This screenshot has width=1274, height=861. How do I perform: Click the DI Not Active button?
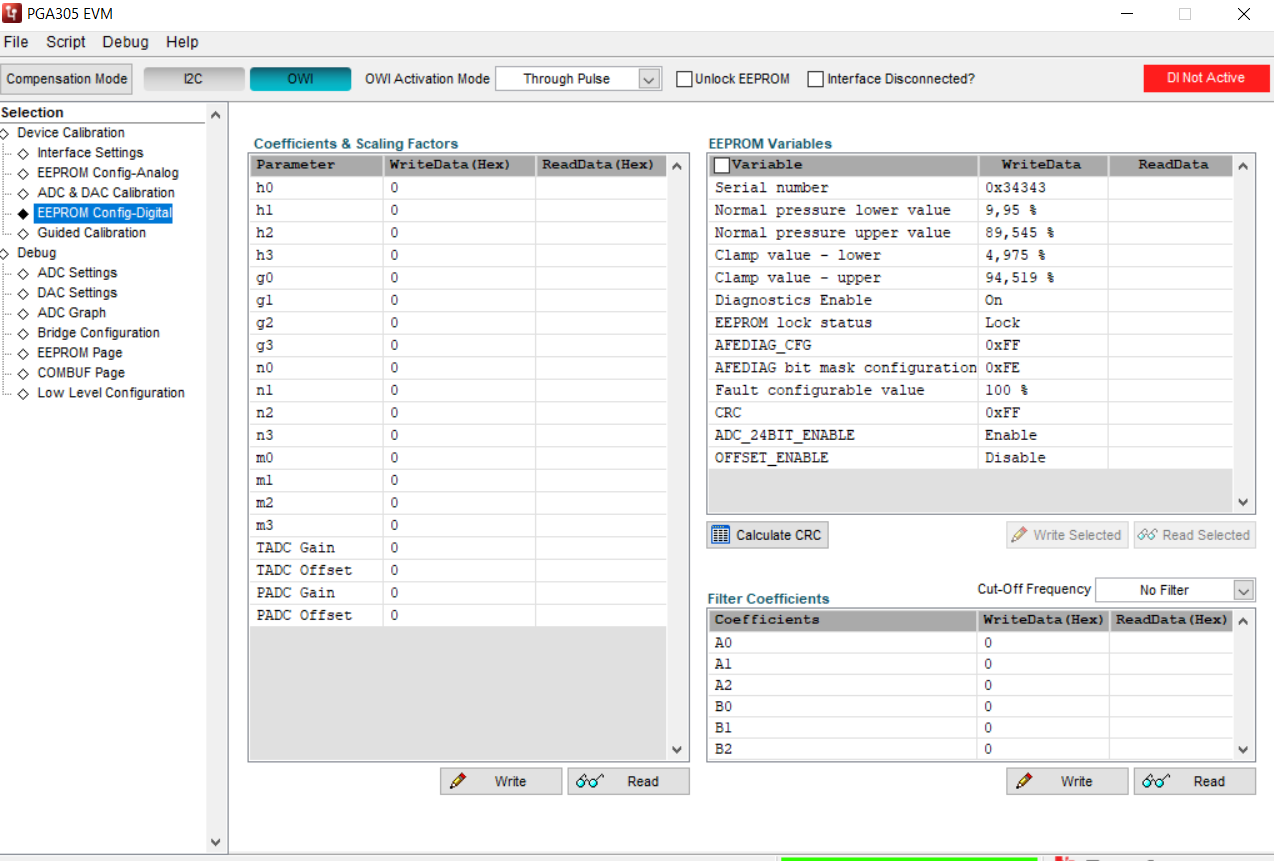1206,78
